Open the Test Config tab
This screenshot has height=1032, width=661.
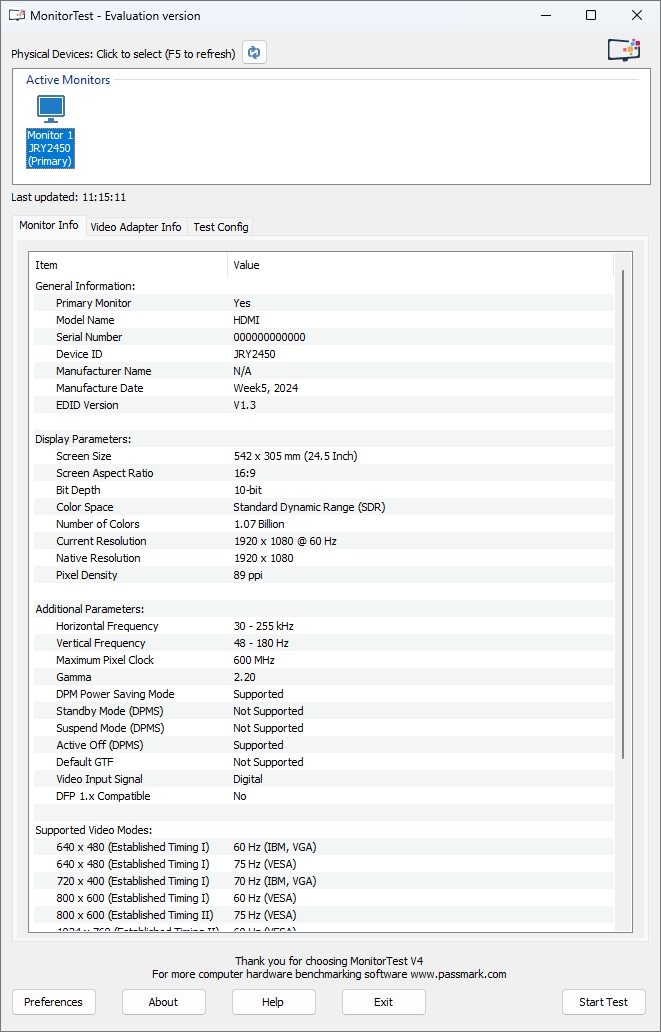click(220, 227)
